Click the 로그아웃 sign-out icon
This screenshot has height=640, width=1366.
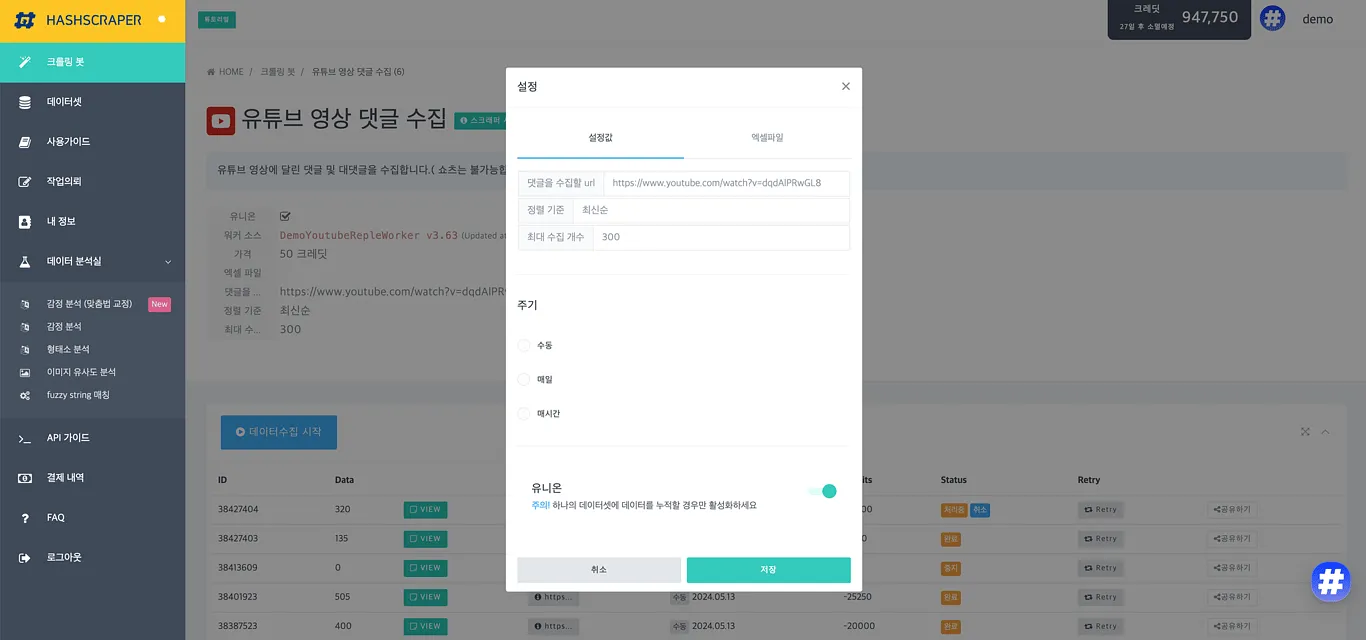[x=25, y=558]
